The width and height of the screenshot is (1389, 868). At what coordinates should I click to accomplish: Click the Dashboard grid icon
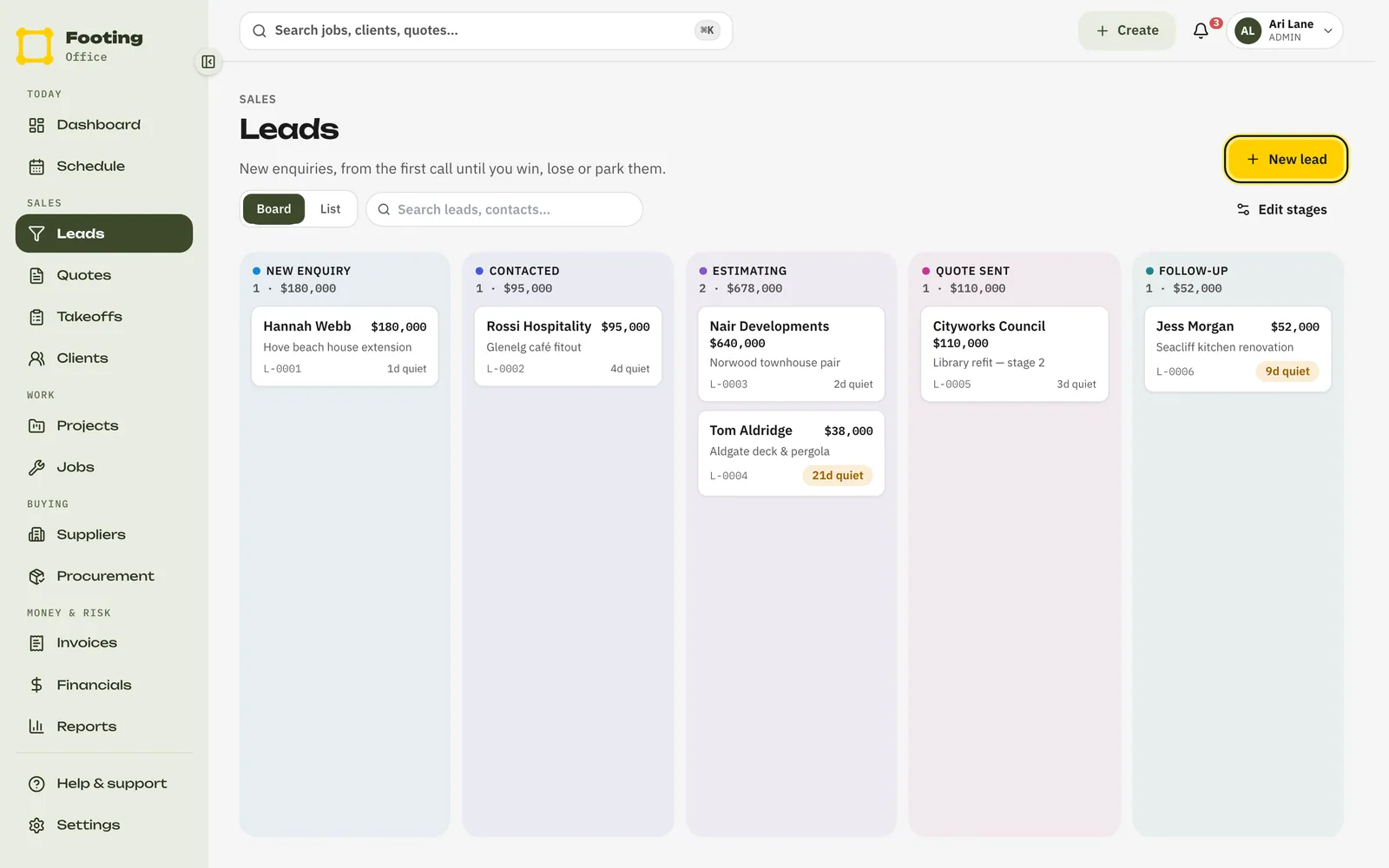click(x=36, y=125)
